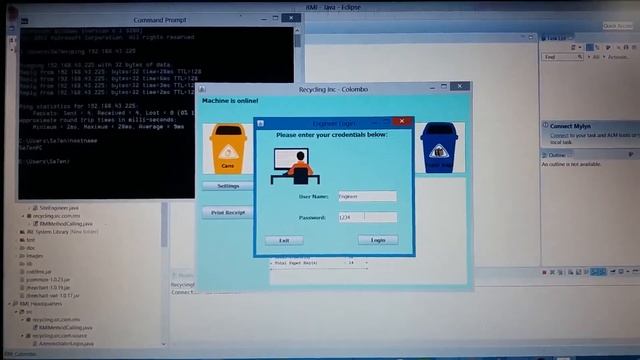Switch to the Outline view tab

pyautogui.click(x=557, y=155)
